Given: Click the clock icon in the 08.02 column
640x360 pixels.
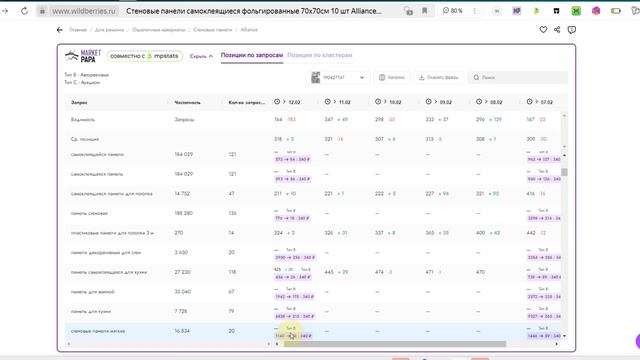Looking at the screenshot, I should pos(479,102).
